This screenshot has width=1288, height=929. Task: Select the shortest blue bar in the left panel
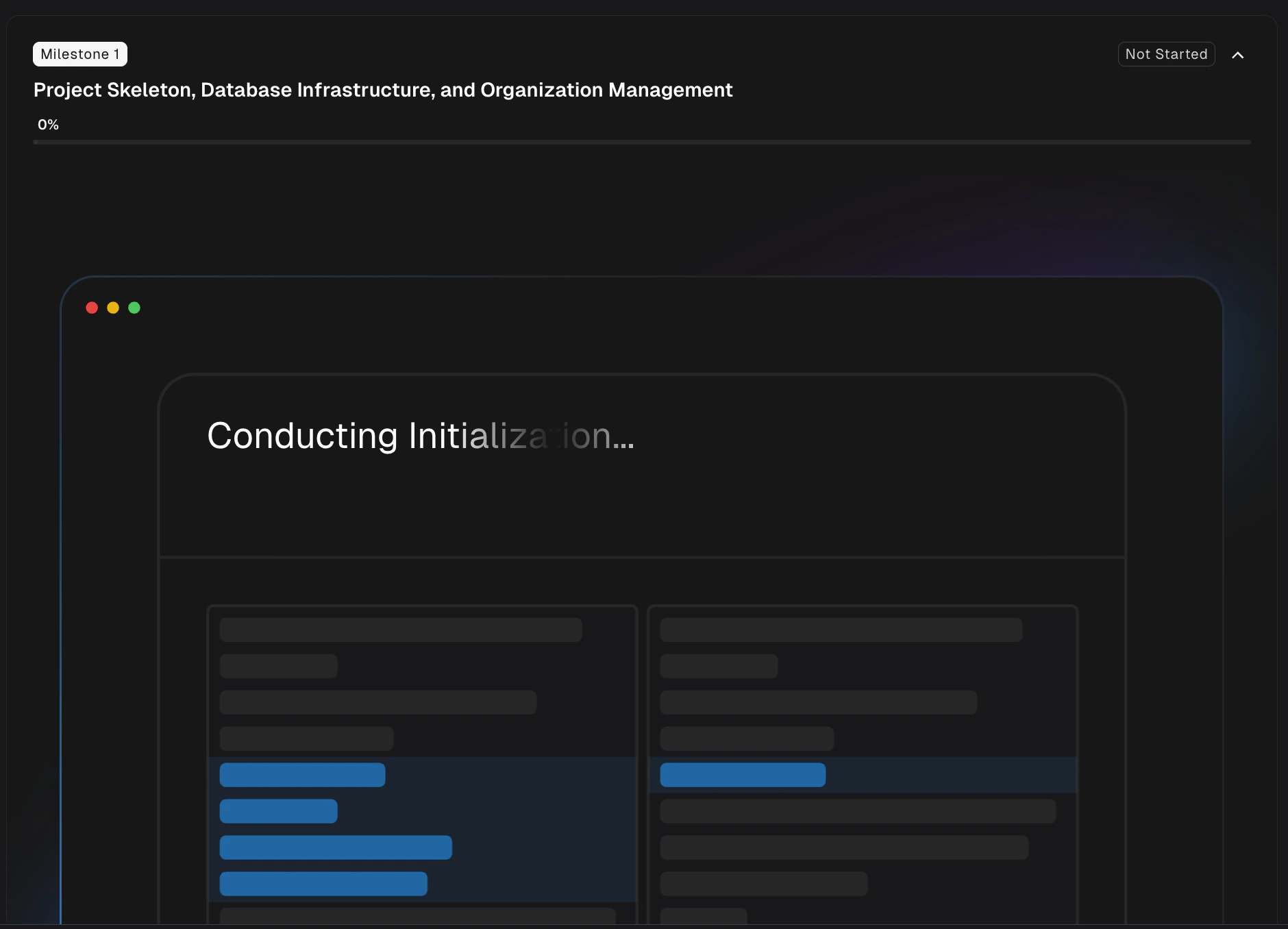point(277,810)
